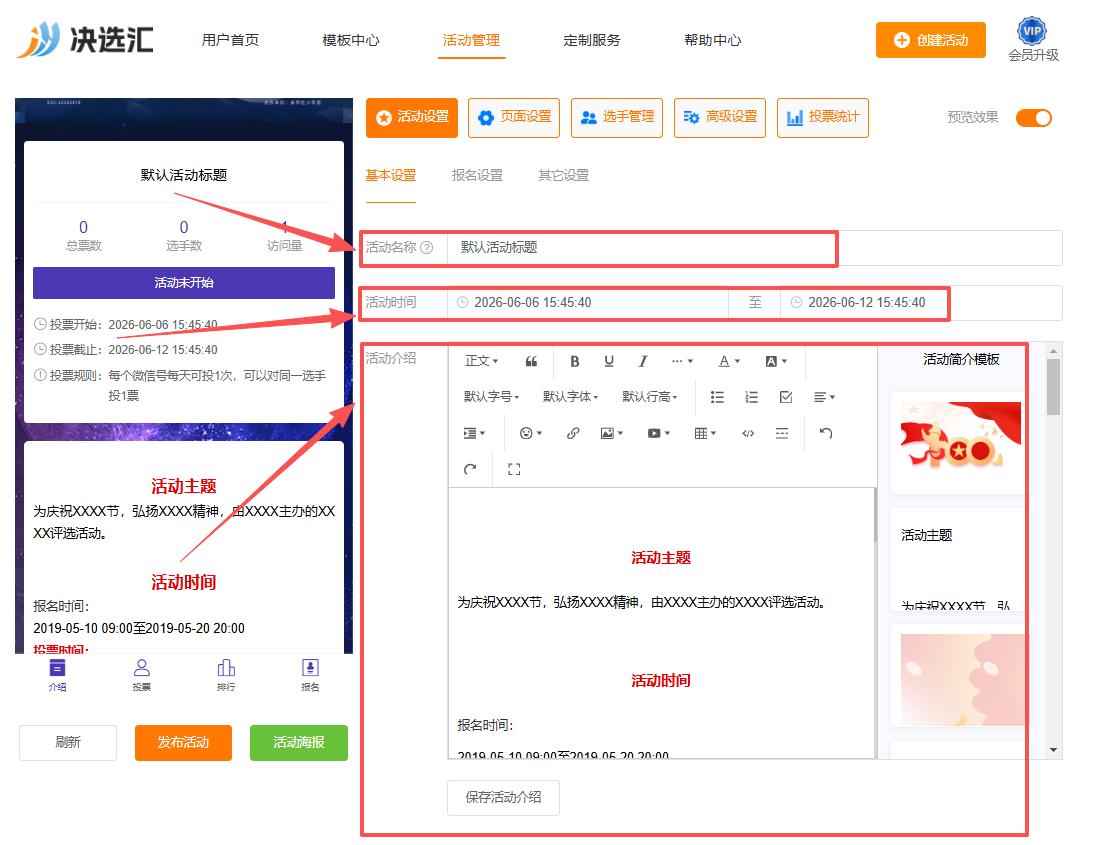Open the 投票 tab in phone preview
Viewport: 1093px width, 845px height.
142,675
